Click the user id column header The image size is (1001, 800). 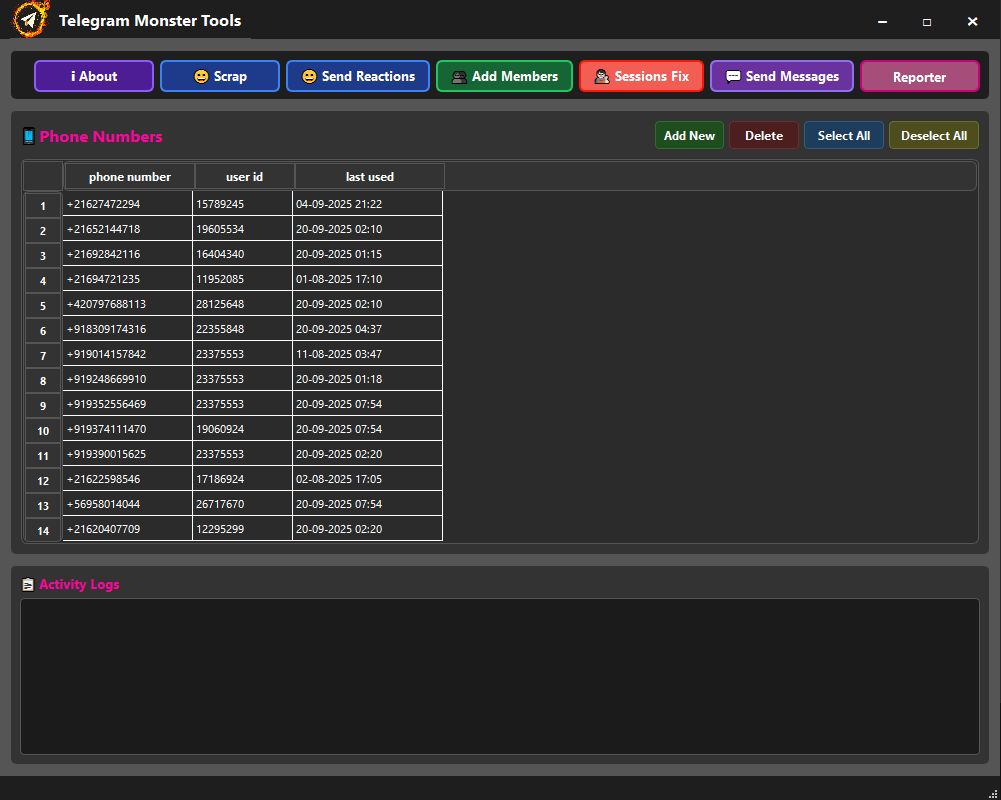tap(245, 177)
